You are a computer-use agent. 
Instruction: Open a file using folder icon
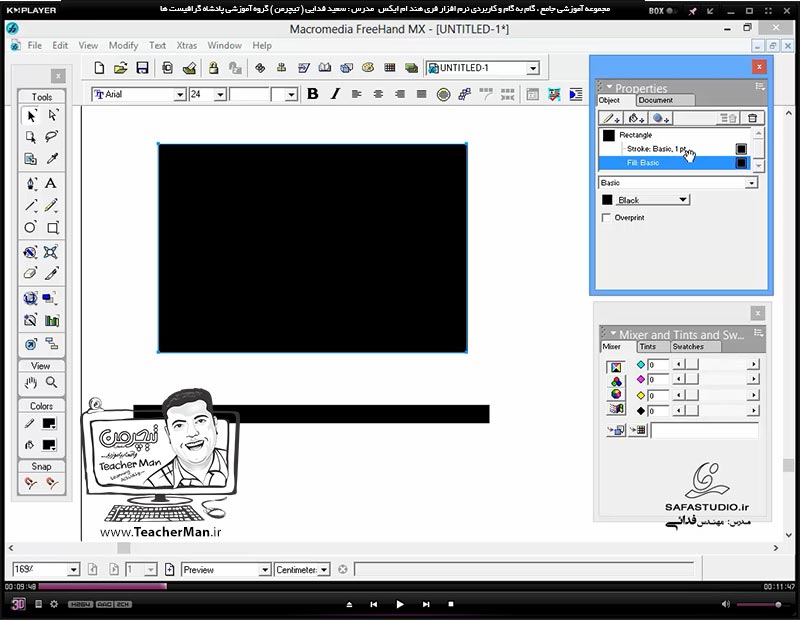click(120, 68)
